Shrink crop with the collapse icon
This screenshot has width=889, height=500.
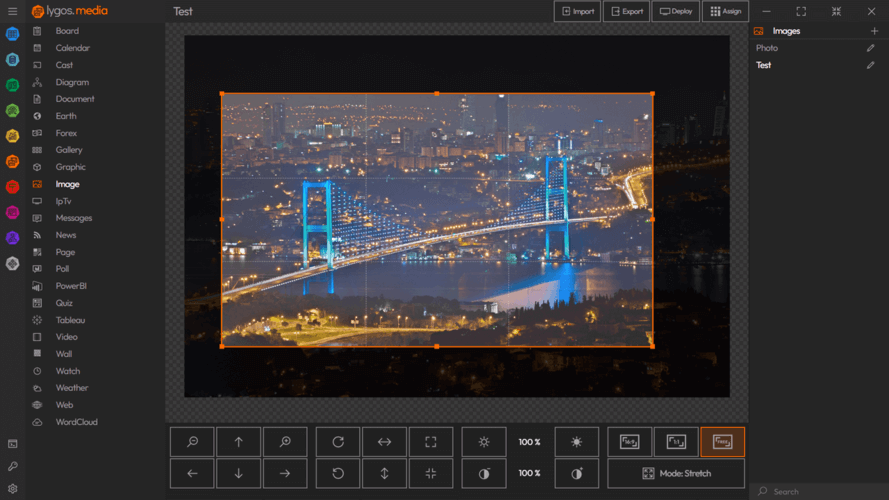pyautogui.click(x=431, y=473)
